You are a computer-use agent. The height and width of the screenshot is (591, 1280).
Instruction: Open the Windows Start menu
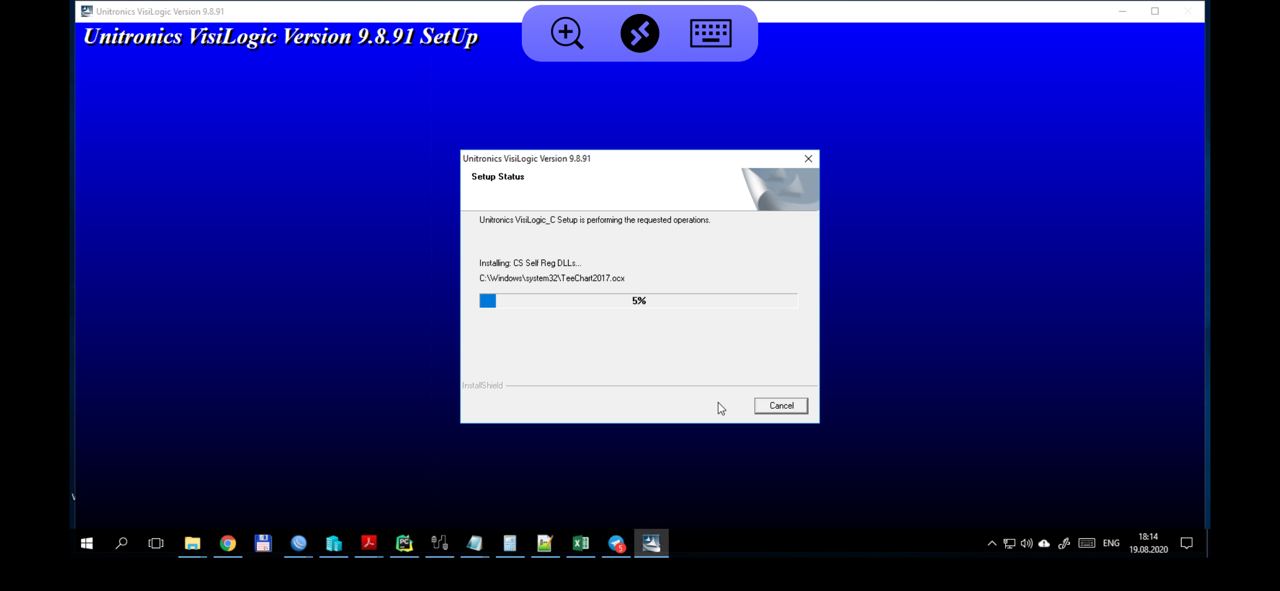pos(87,543)
